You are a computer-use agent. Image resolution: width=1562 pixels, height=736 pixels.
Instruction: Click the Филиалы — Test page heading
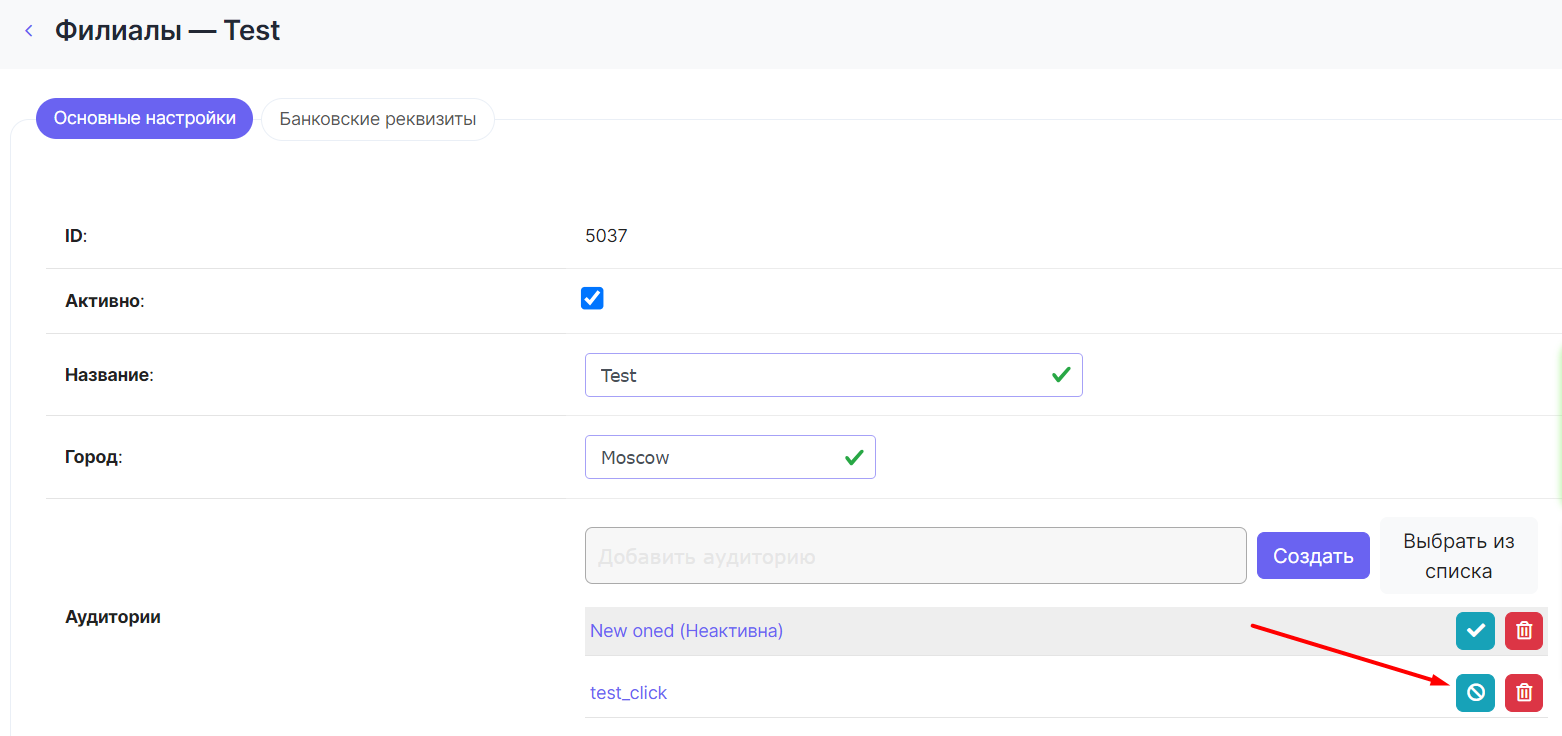[x=167, y=31]
